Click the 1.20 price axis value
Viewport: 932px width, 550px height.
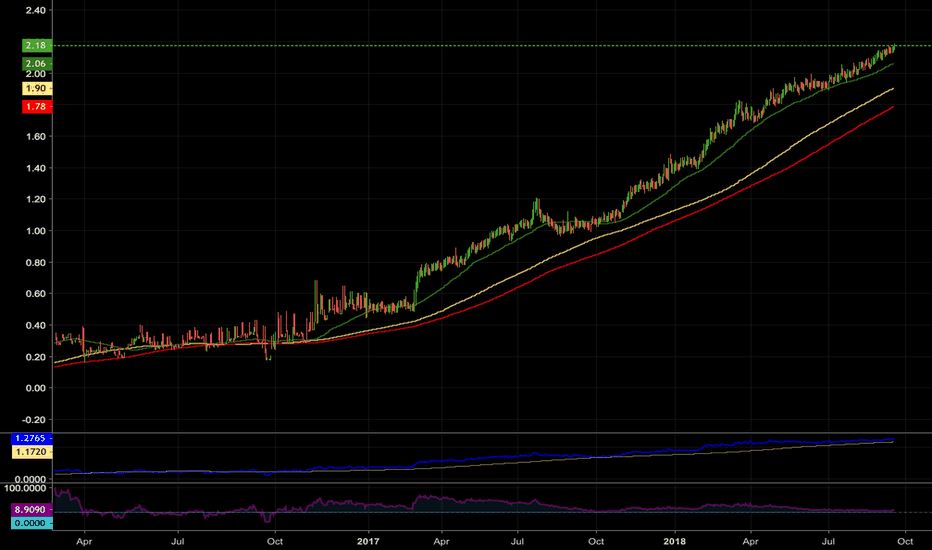click(x=36, y=199)
